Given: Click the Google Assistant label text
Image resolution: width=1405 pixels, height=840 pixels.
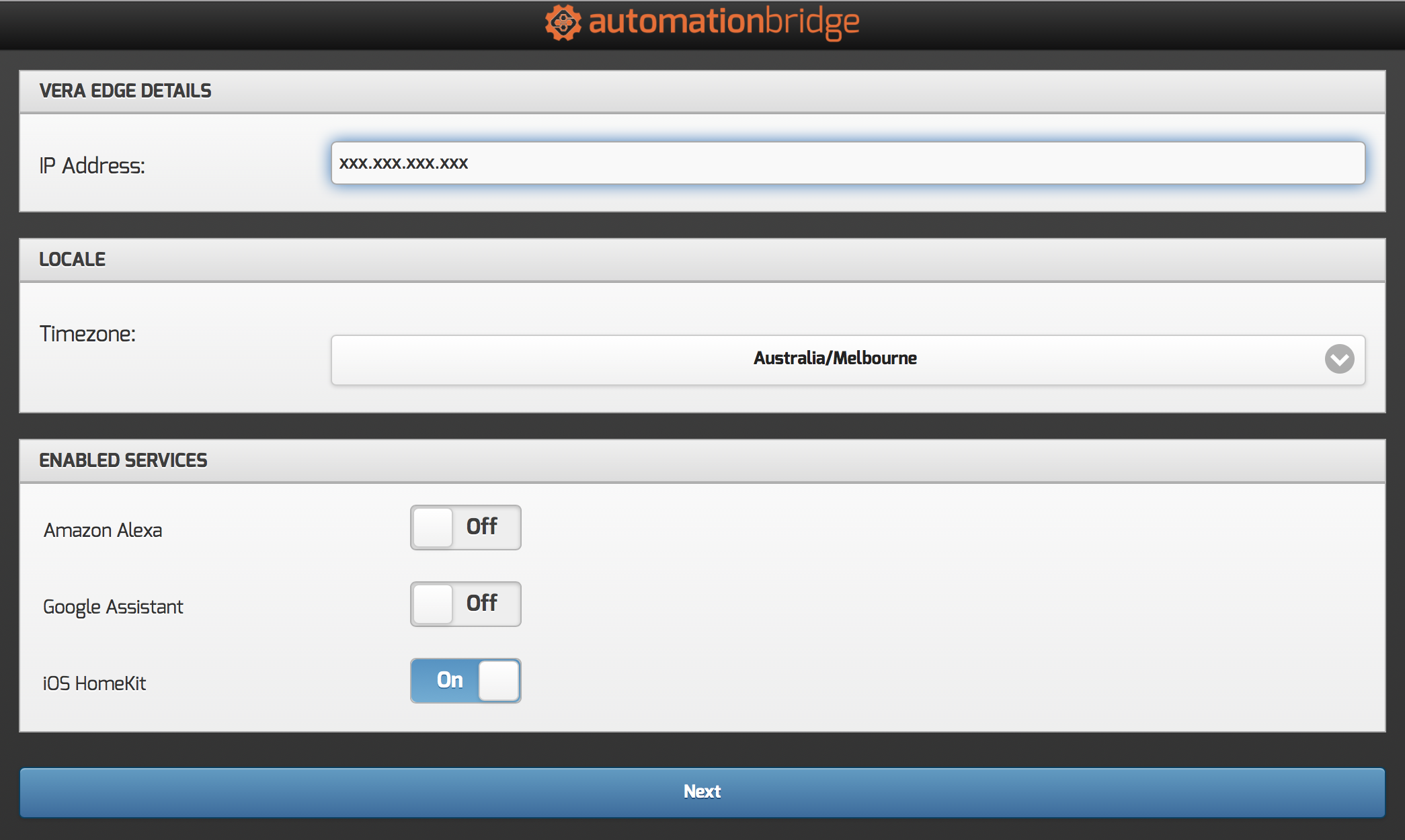Looking at the screenshot, I should pos(113,607).
